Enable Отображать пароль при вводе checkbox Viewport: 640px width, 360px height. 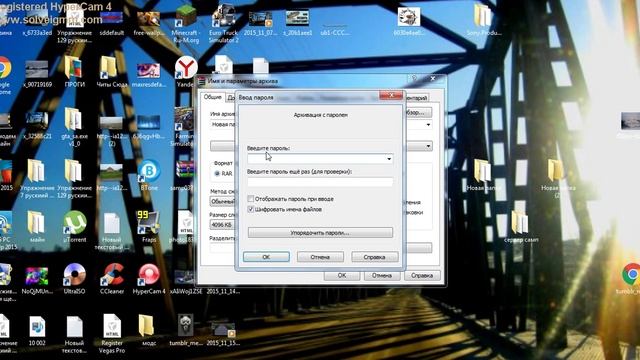point(251,199)
